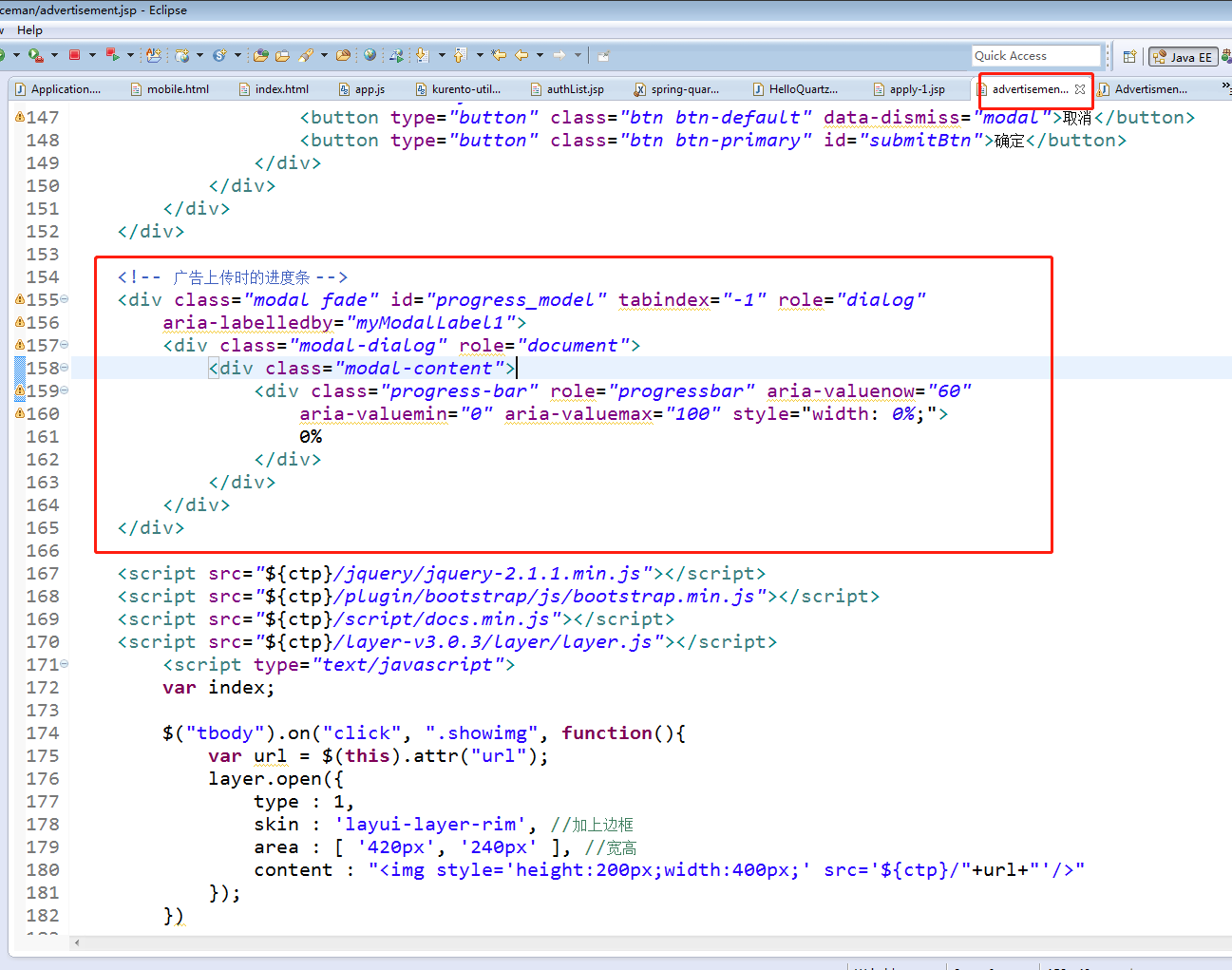Click the warning marker on line 156
The width and height of the screenshot is (1232, 970).
(20, 322)
